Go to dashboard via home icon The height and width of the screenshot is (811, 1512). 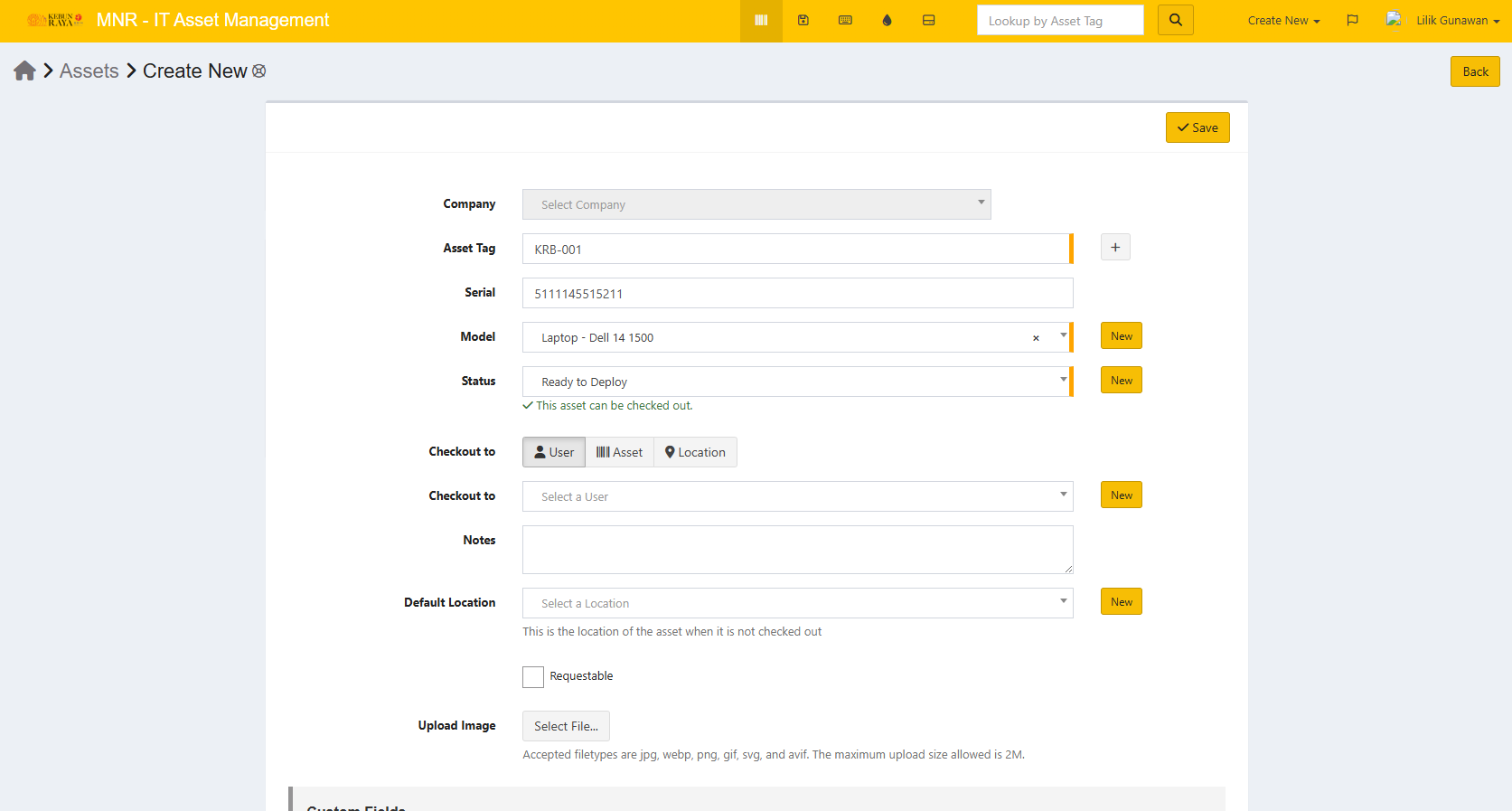pyautogui.click(x=24, y=71)
